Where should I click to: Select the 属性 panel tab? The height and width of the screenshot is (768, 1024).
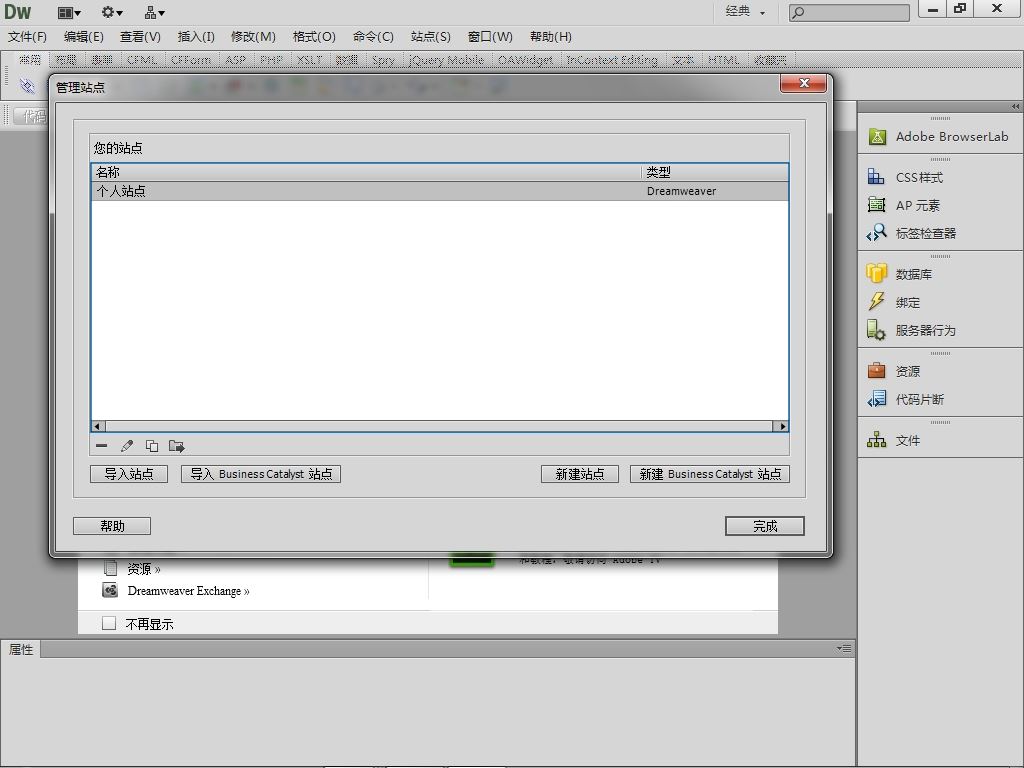click(21, 649)
